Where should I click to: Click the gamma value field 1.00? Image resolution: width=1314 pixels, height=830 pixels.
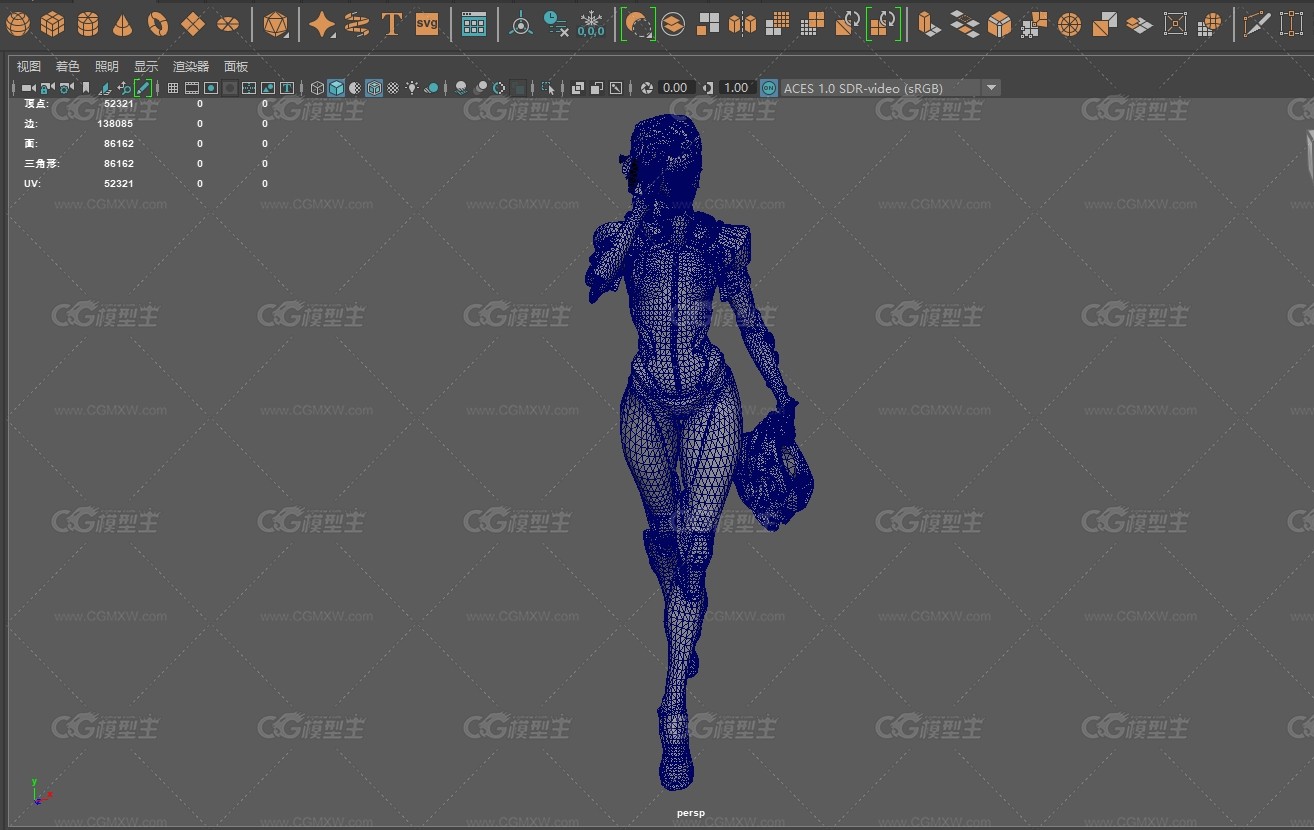(x=737, y=88)
